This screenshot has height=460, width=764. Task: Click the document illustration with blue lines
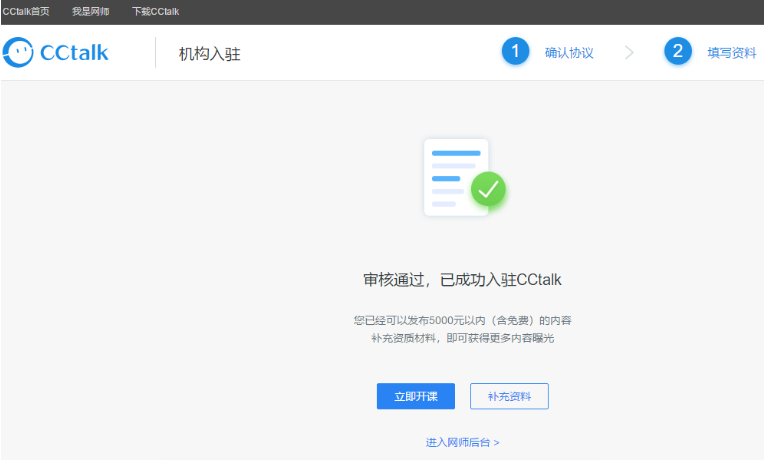click(x=456, y=177)
